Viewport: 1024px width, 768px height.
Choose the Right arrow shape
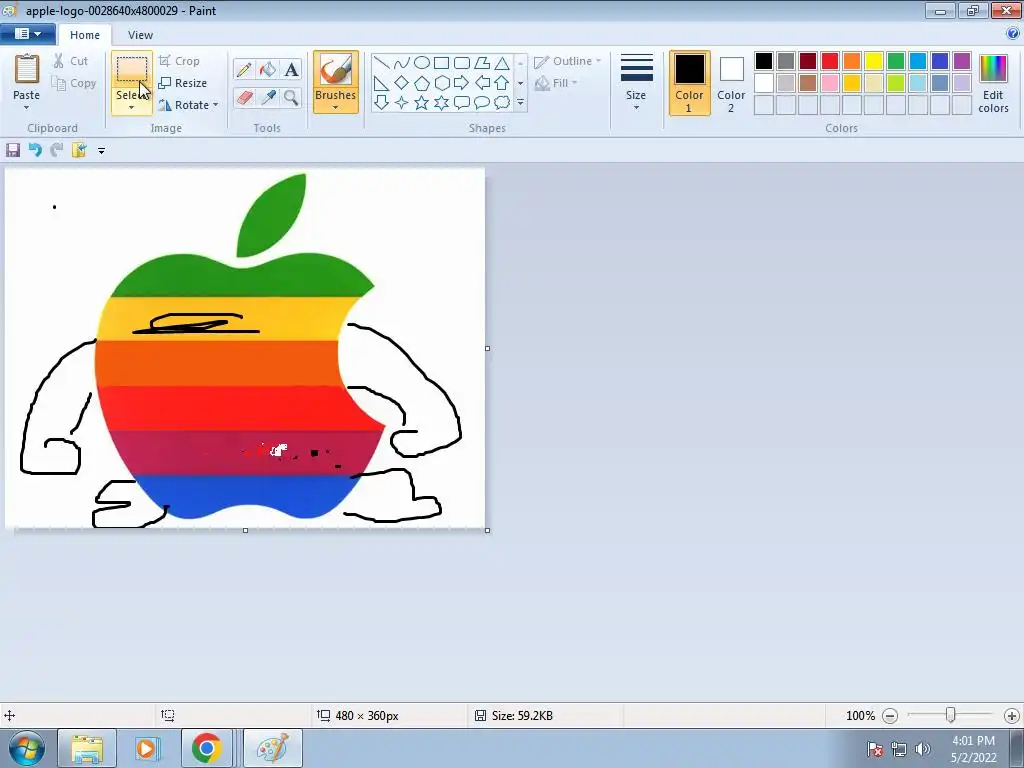click(462, 83)
